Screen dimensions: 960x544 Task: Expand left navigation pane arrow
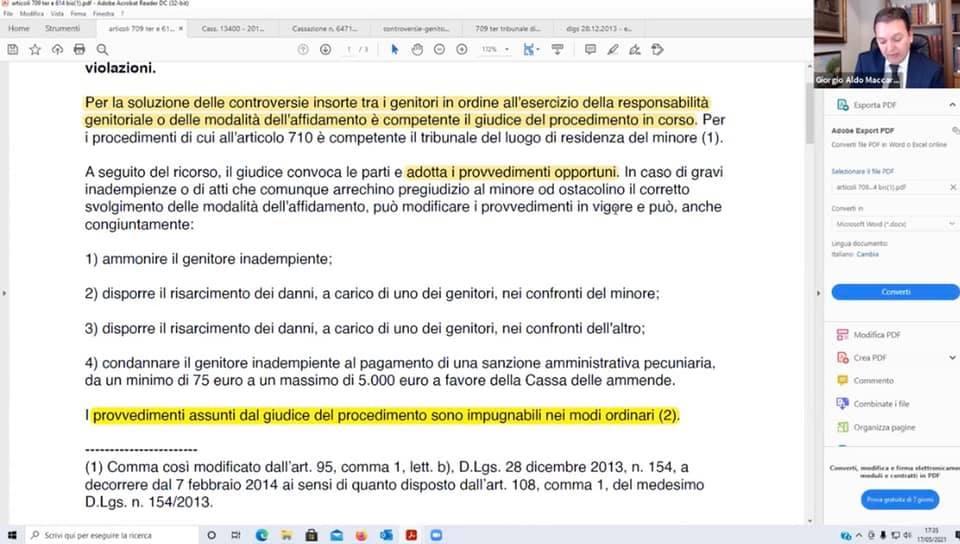(x=4, y=293)
